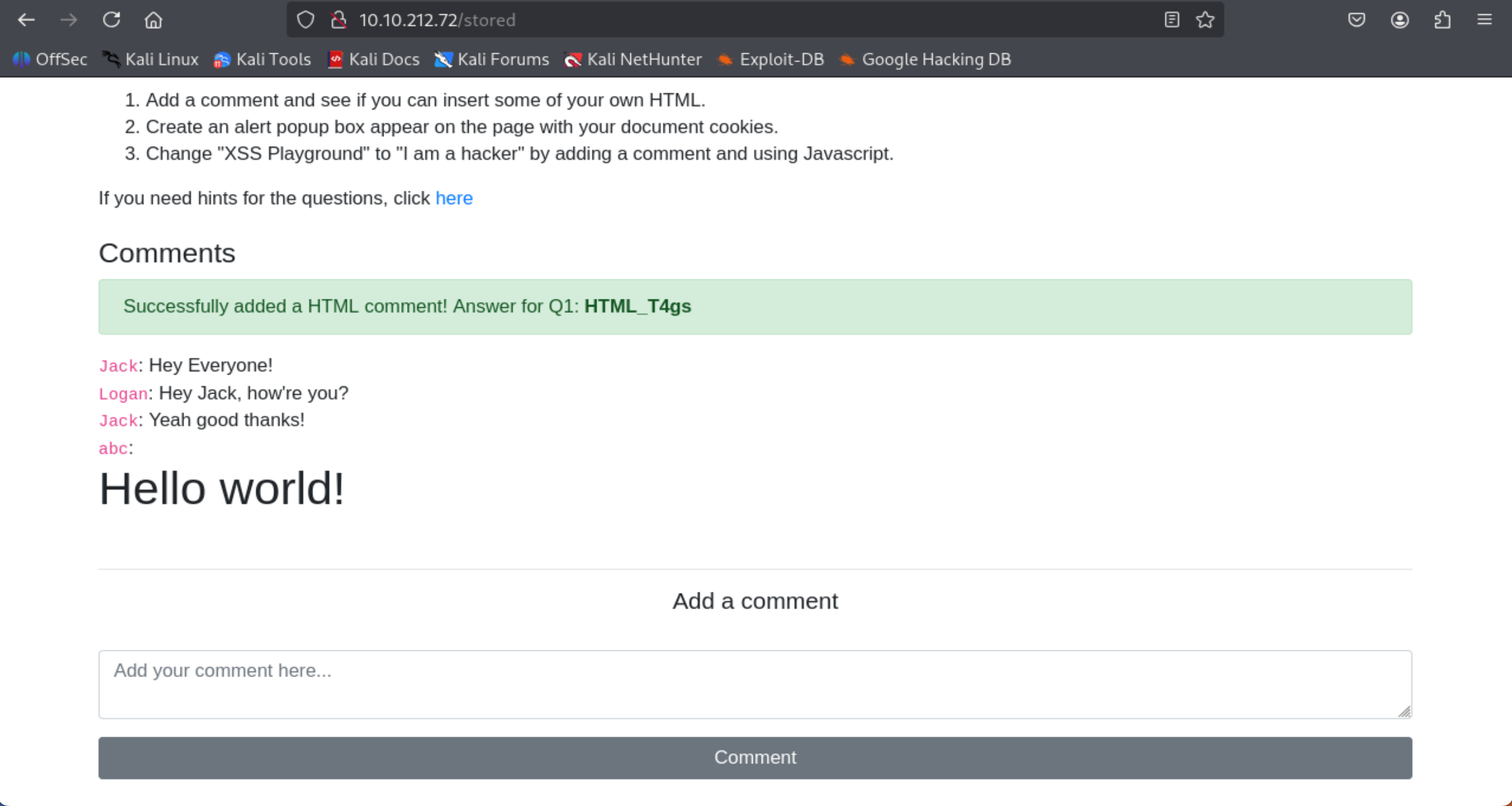Toggle reader view icon
1512x806 pixels.
pos(1172,20)
